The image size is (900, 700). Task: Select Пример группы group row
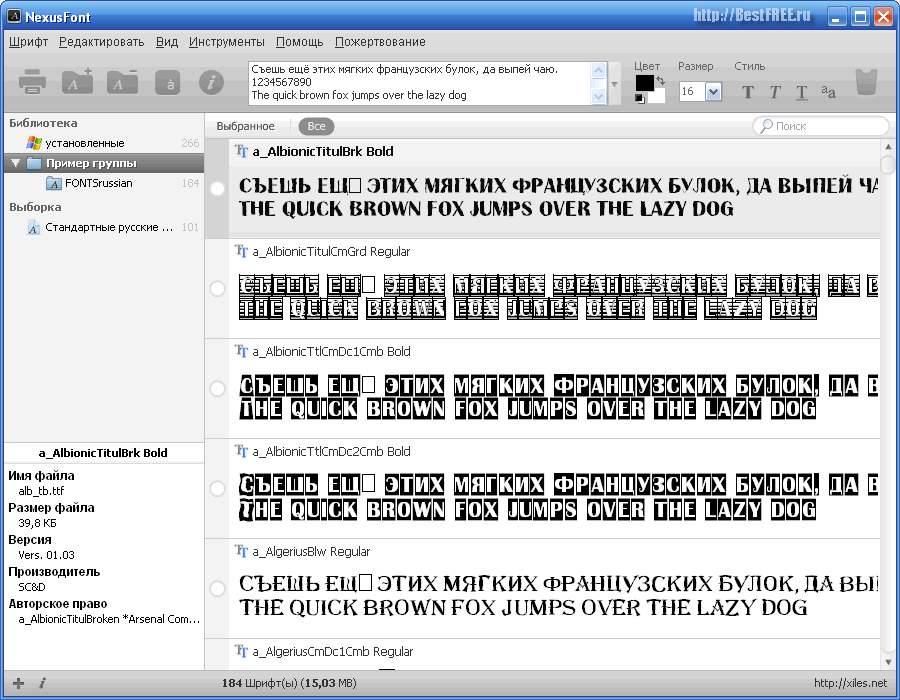(x=104, y=163)
